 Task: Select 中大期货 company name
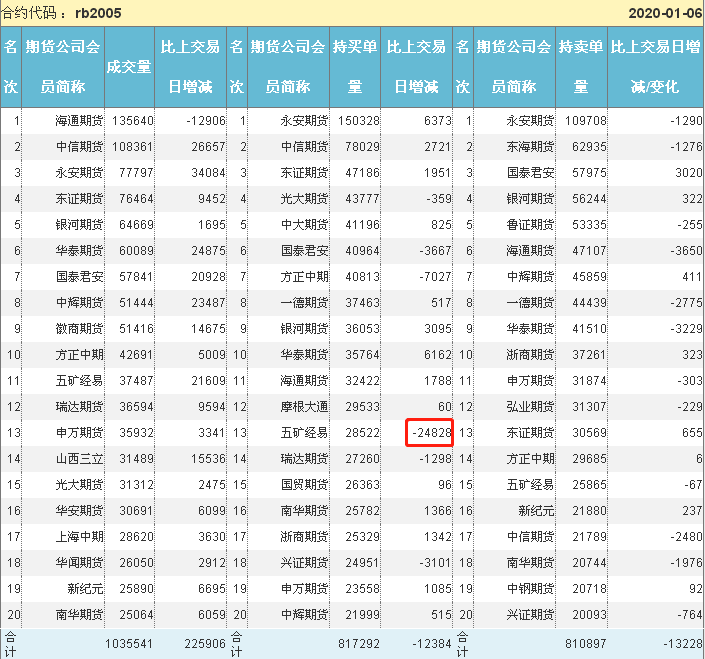304,225
